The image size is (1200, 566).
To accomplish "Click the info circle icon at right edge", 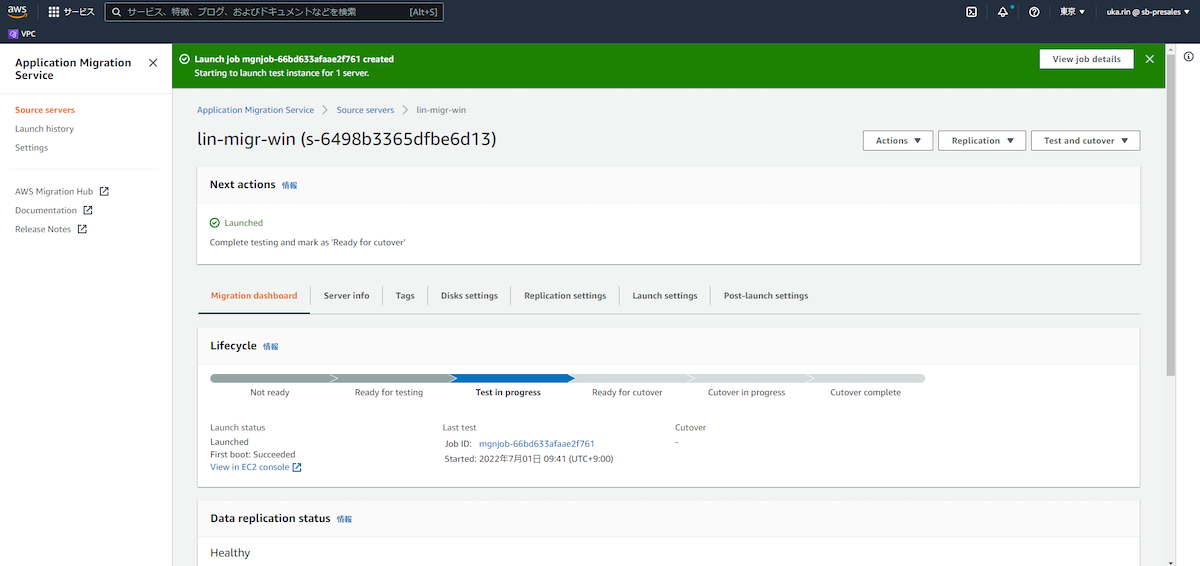I will (x=1188, y=56).
